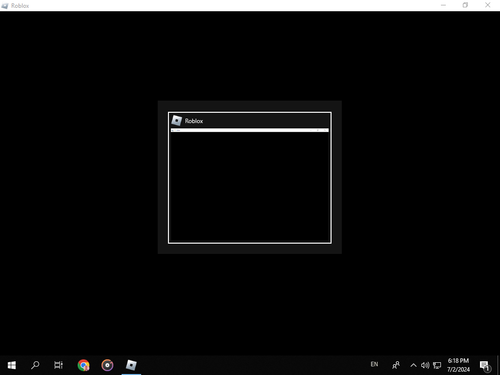Viewport: 500px width, 375px height.
Task: Launch Google Chrome from the taskbar
Action: click(84, 365)
